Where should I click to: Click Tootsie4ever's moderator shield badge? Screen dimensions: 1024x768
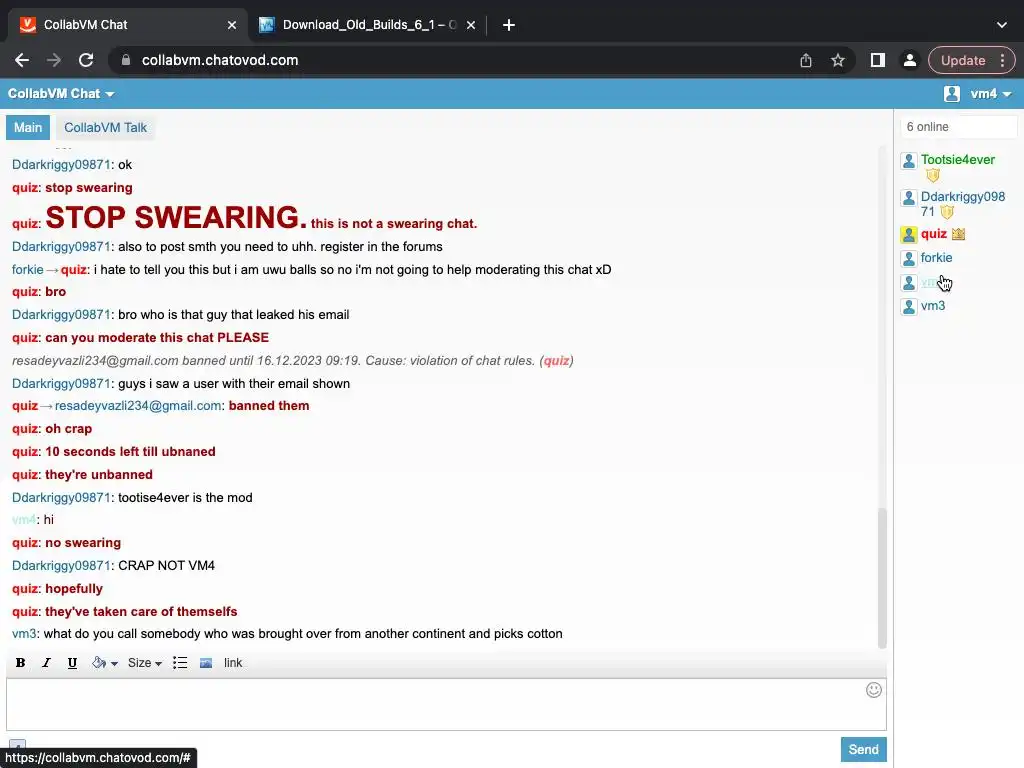tap(933, 176)
